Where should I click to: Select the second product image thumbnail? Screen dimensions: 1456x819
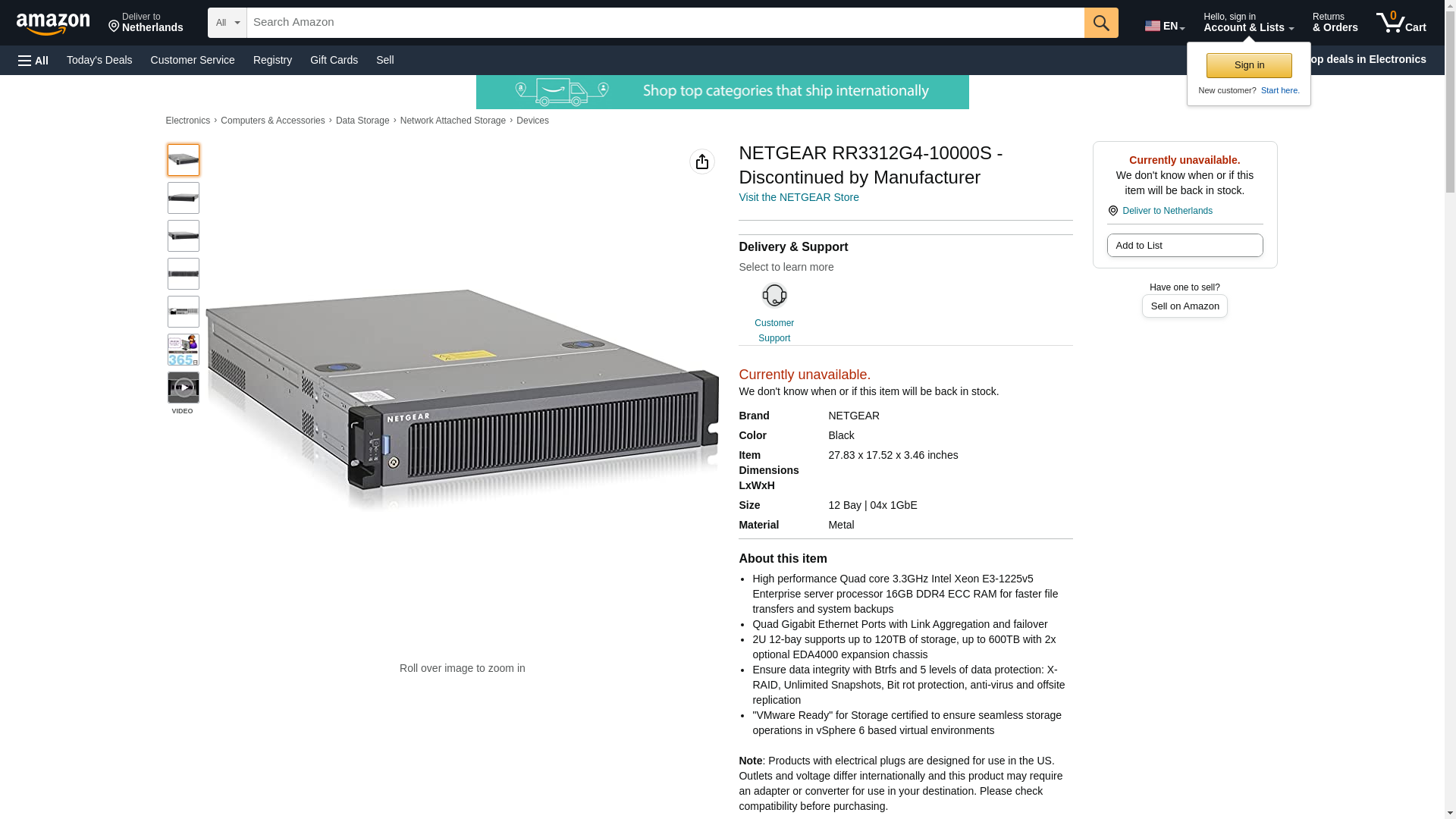[183, 198]
